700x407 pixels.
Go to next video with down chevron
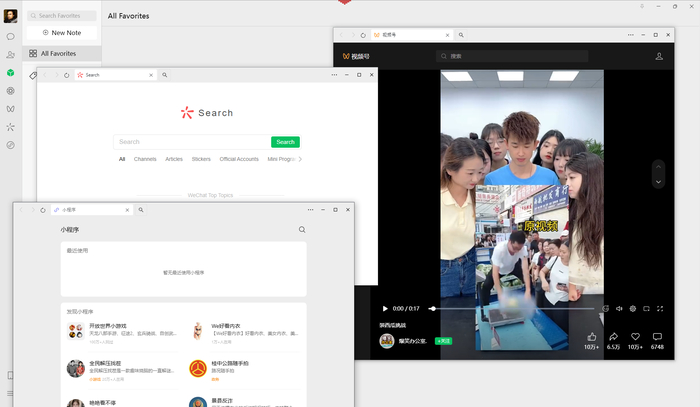[x=657, y=182]
